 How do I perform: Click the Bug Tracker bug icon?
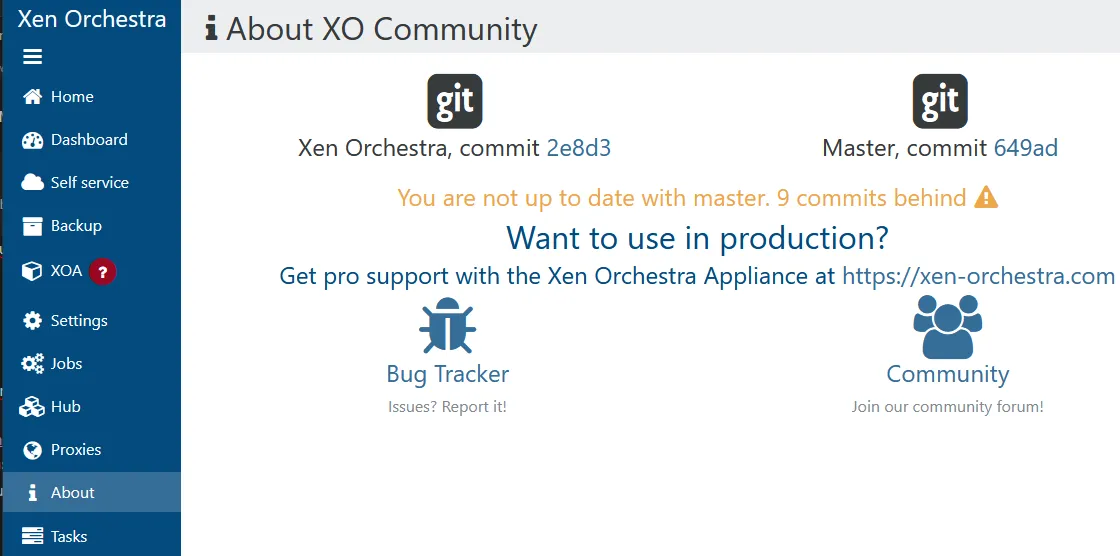click(x=447, y=326)
